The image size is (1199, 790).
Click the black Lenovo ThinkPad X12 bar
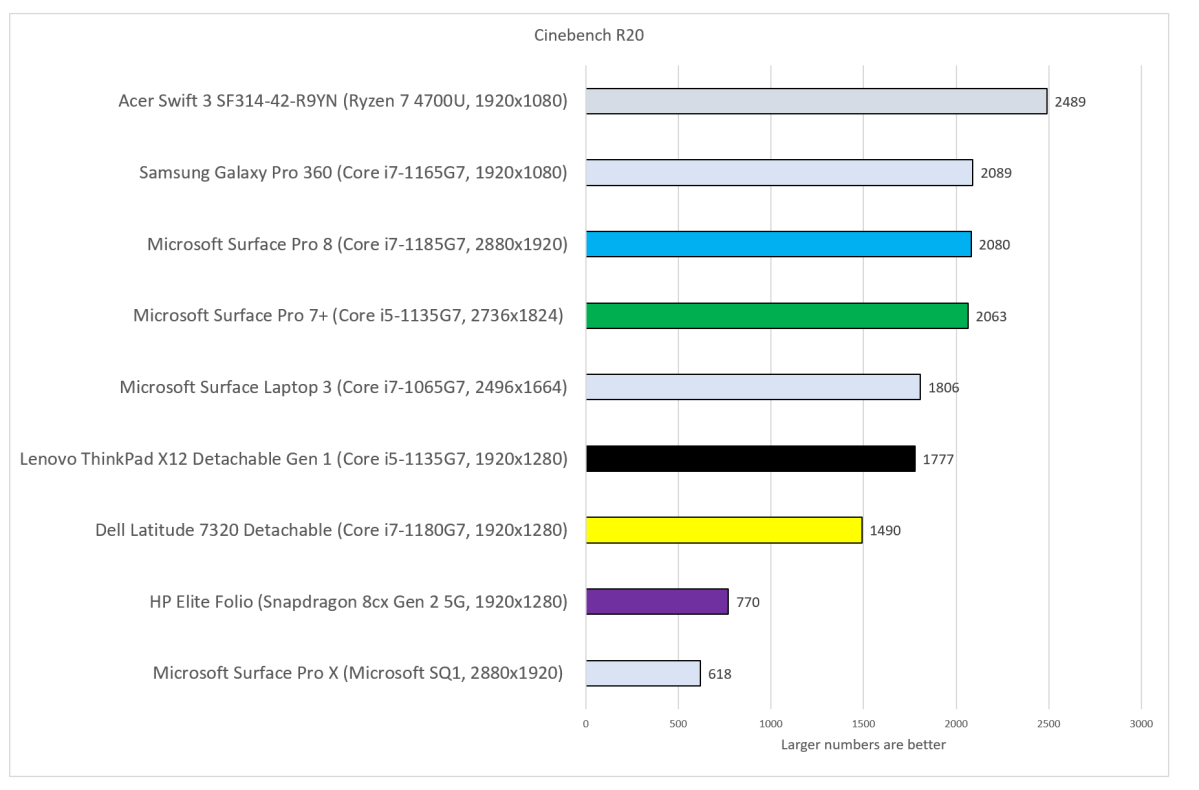750,459
